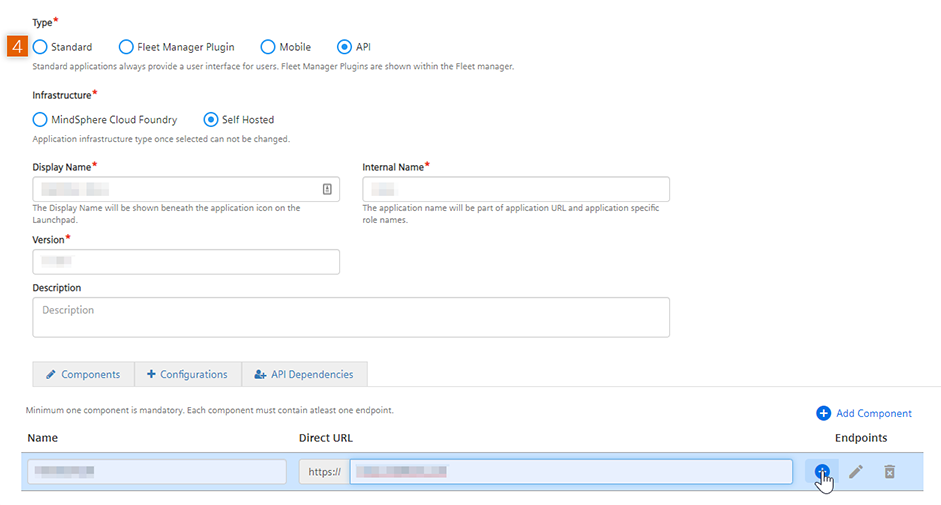
Task: Select the Self Hosted infrastructure option
Action: pyautogui.click(x=211, y=119)
